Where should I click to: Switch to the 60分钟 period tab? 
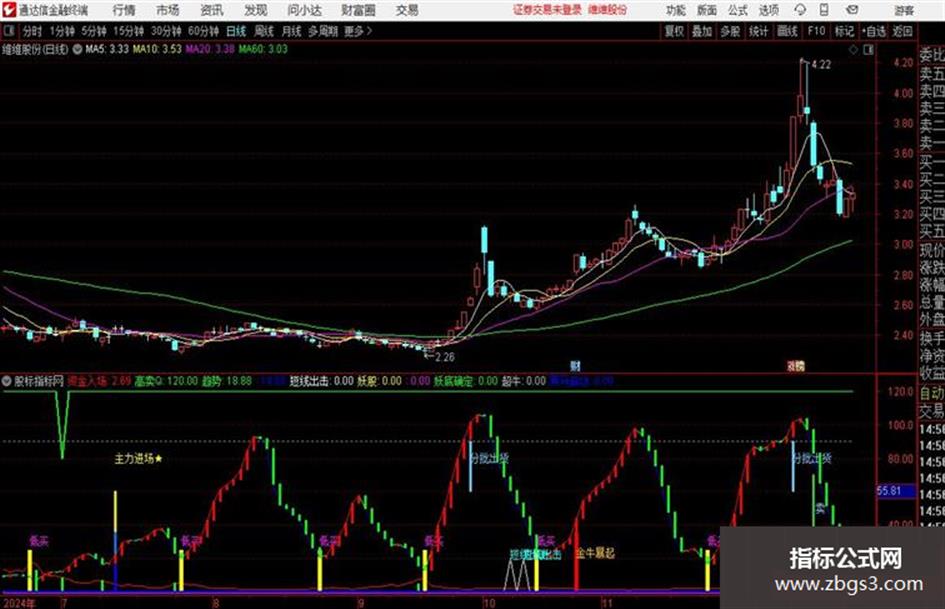click(x=203, y=31)
